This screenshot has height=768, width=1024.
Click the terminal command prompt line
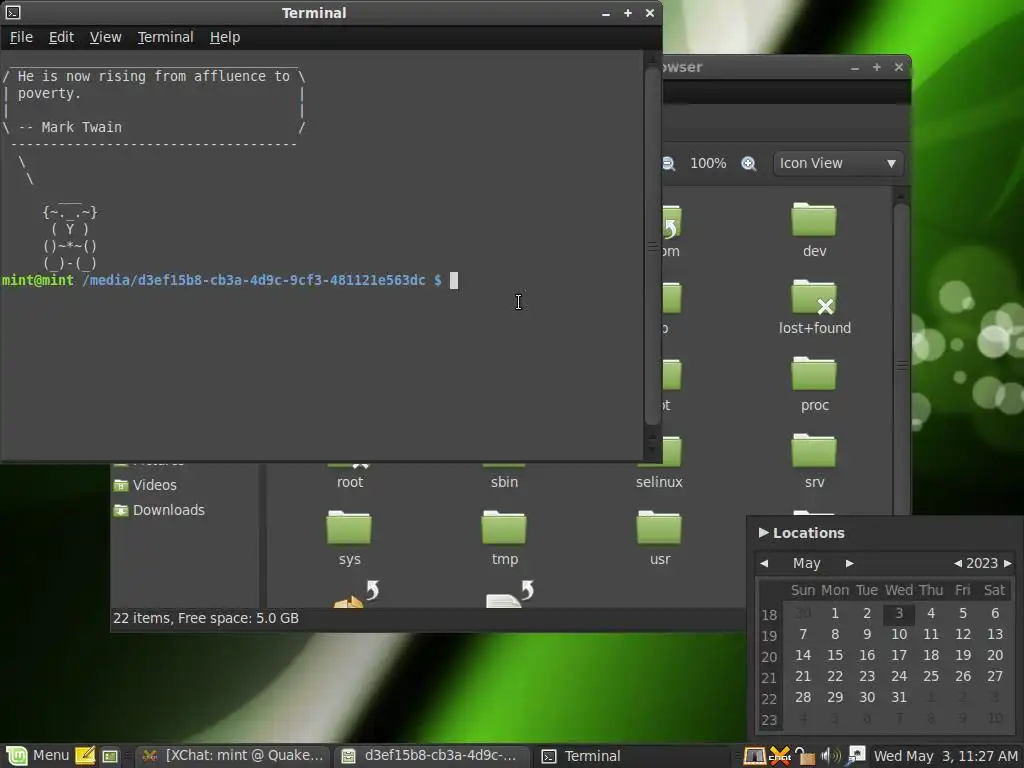click(x=229, y=280)
